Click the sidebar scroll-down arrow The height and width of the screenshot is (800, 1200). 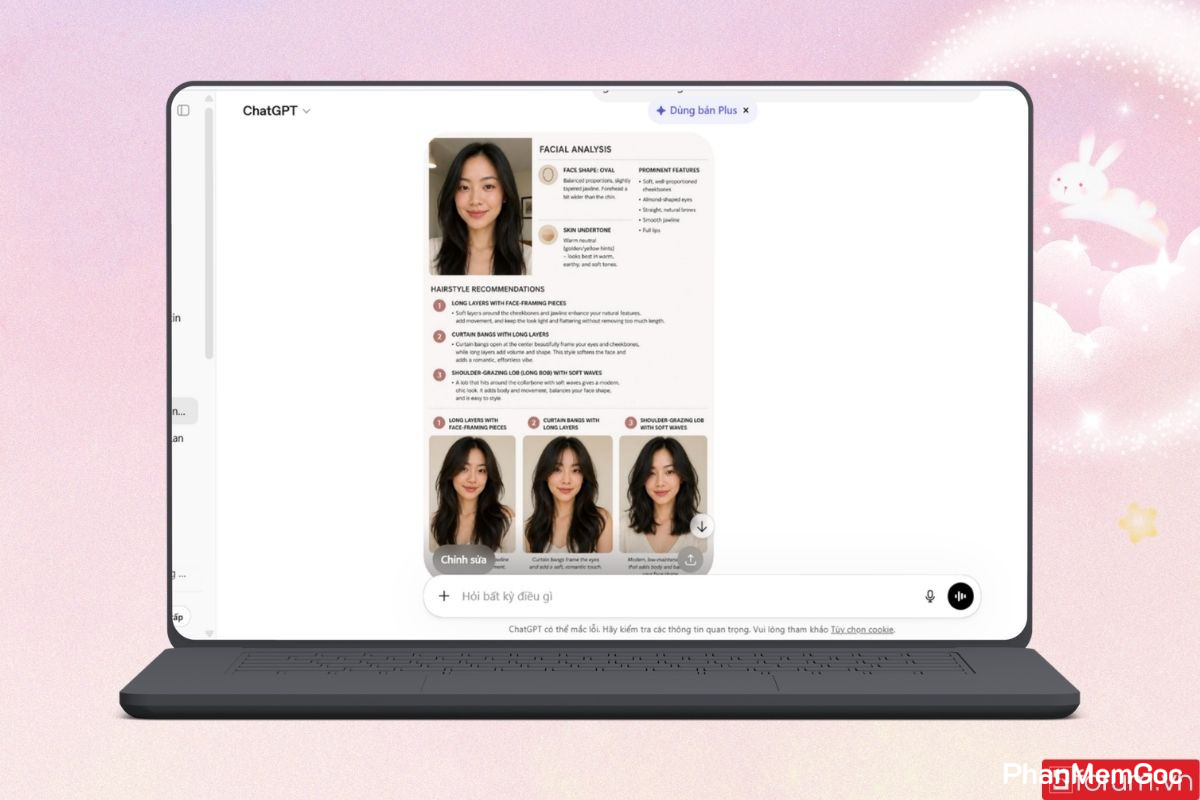point(209,633)
